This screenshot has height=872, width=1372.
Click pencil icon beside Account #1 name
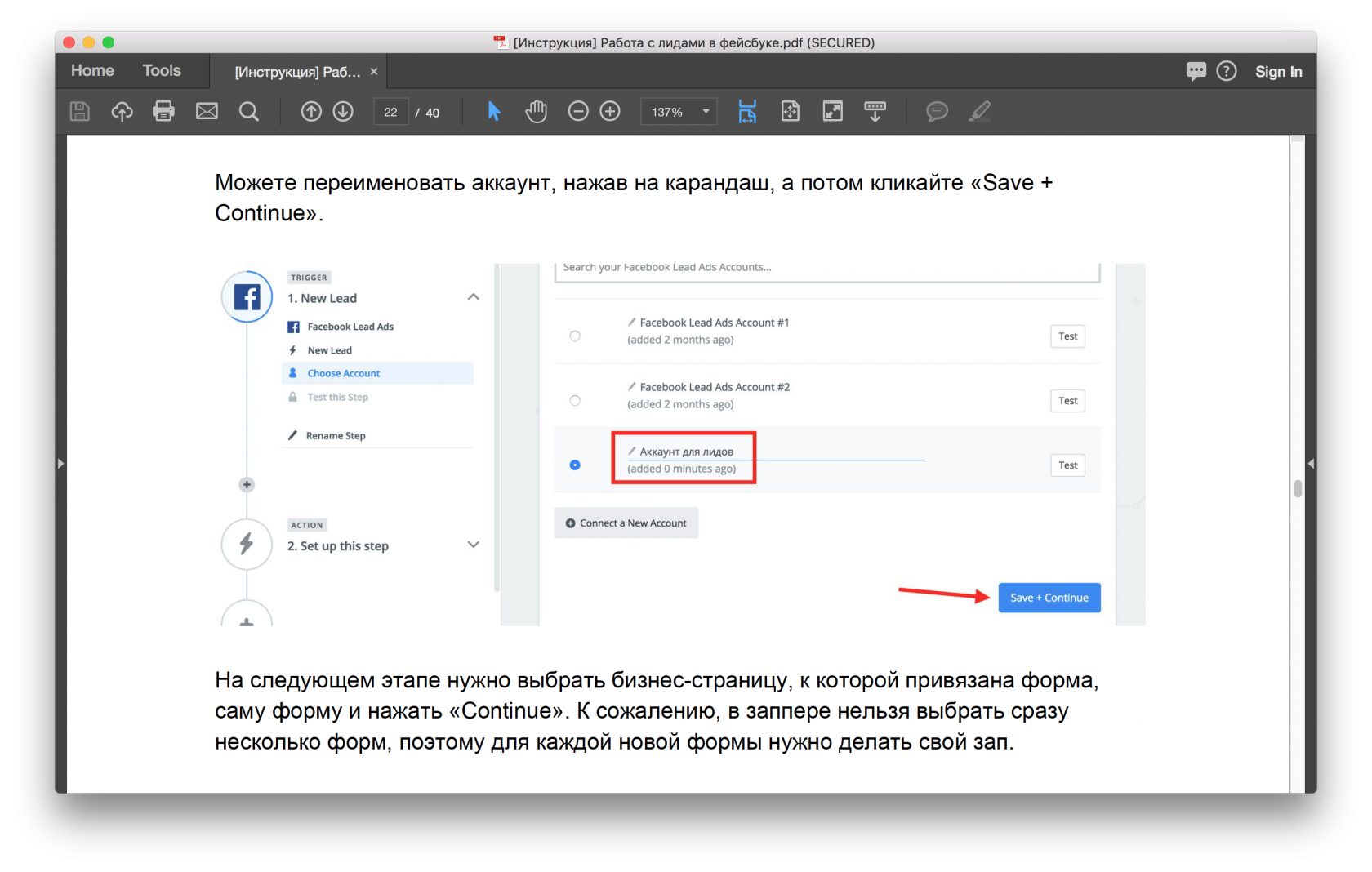[631, 322]
